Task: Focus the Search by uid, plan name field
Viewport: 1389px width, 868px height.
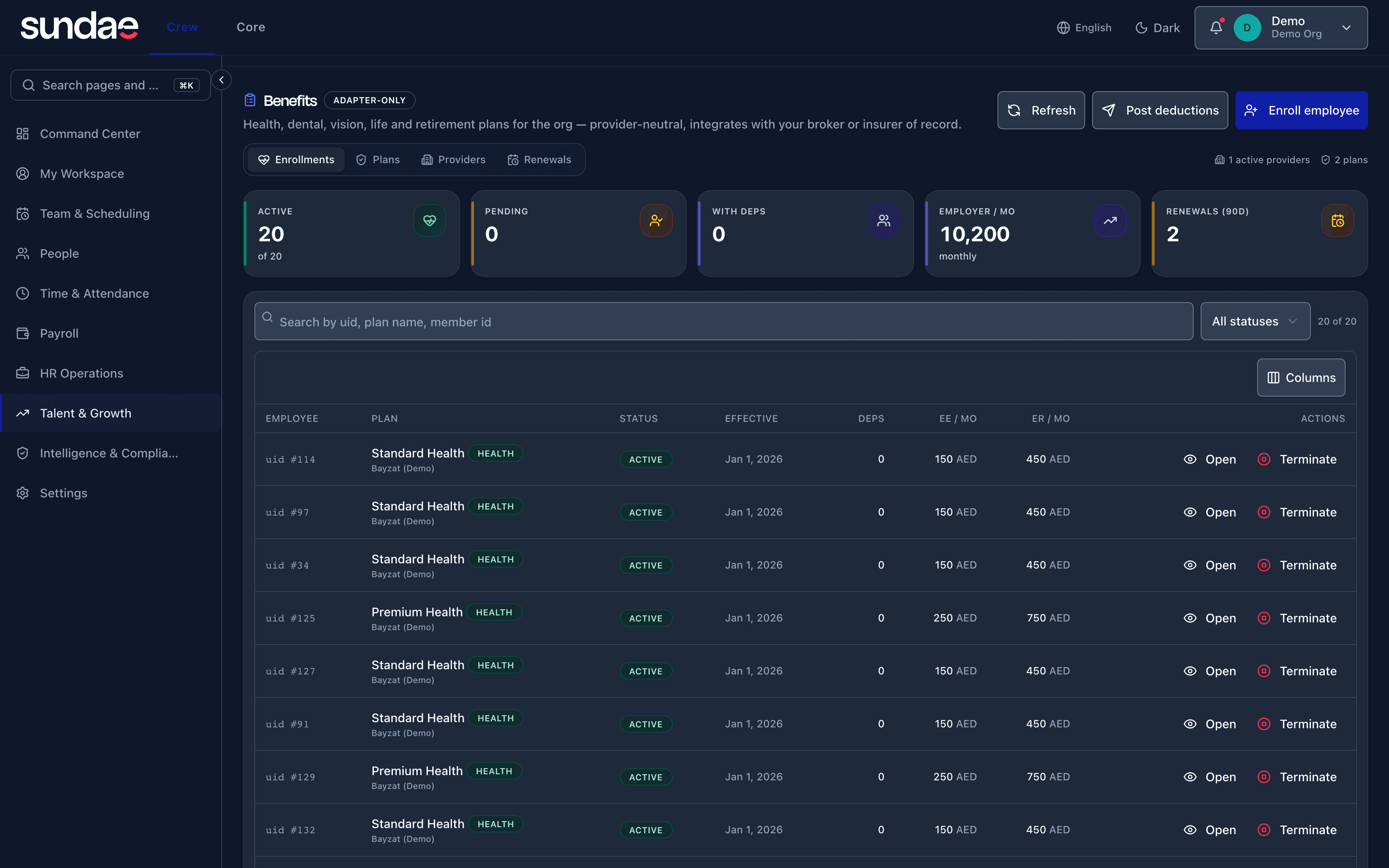Action: coord(723,322)
